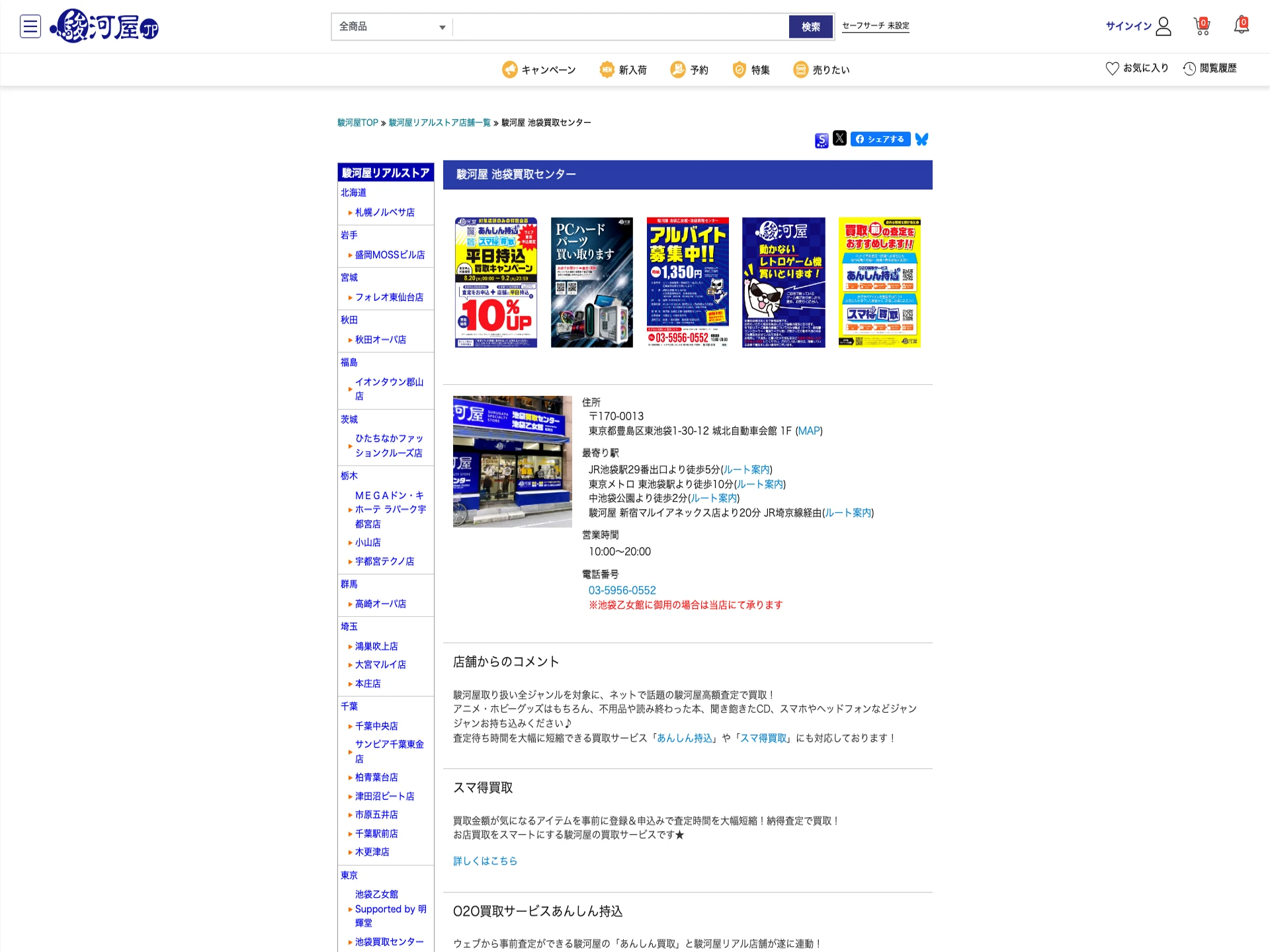1270x952 pixels.
Task: Click the Suruga-ya JP logo
Action: click(105, 26)
